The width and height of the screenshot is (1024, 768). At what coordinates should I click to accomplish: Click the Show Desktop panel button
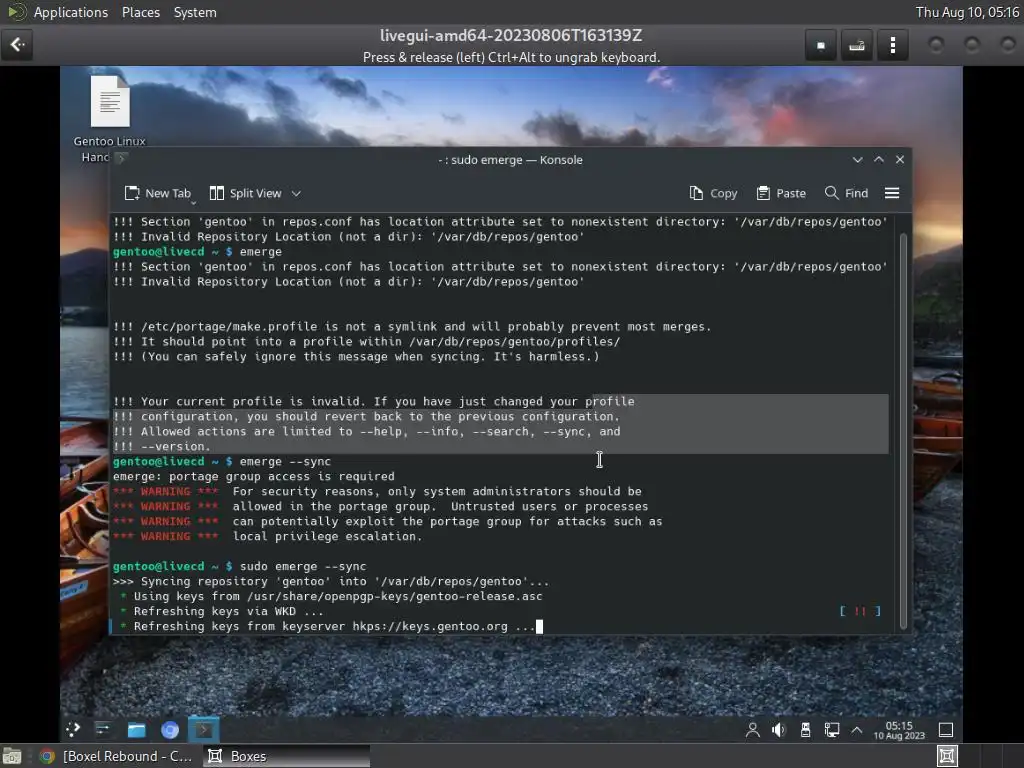[x=946, y=730]
